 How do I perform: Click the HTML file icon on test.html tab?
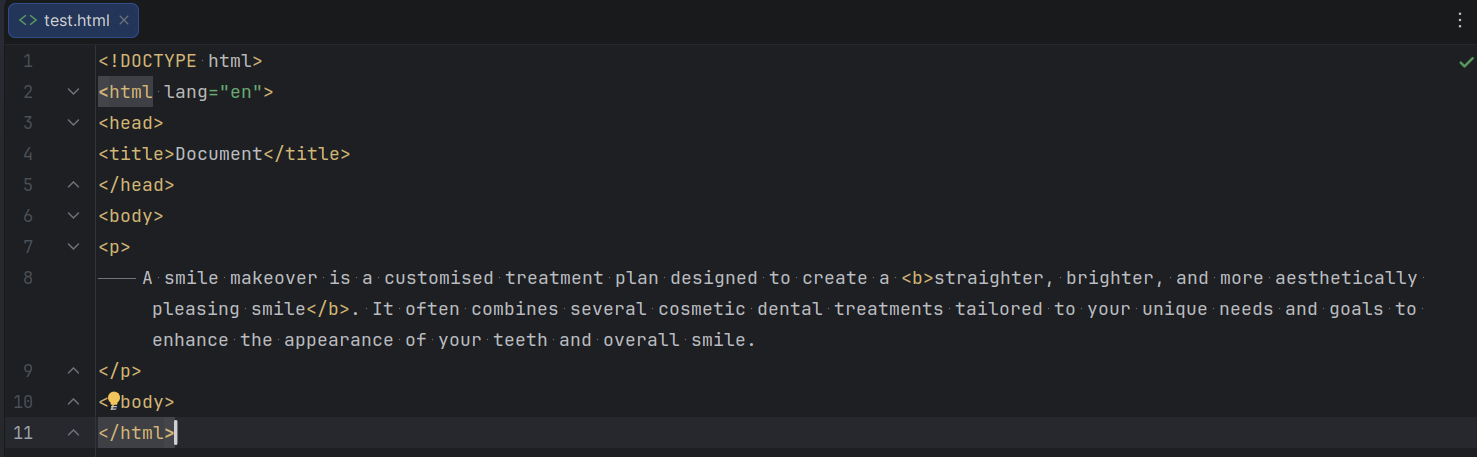tap(28, 20)
